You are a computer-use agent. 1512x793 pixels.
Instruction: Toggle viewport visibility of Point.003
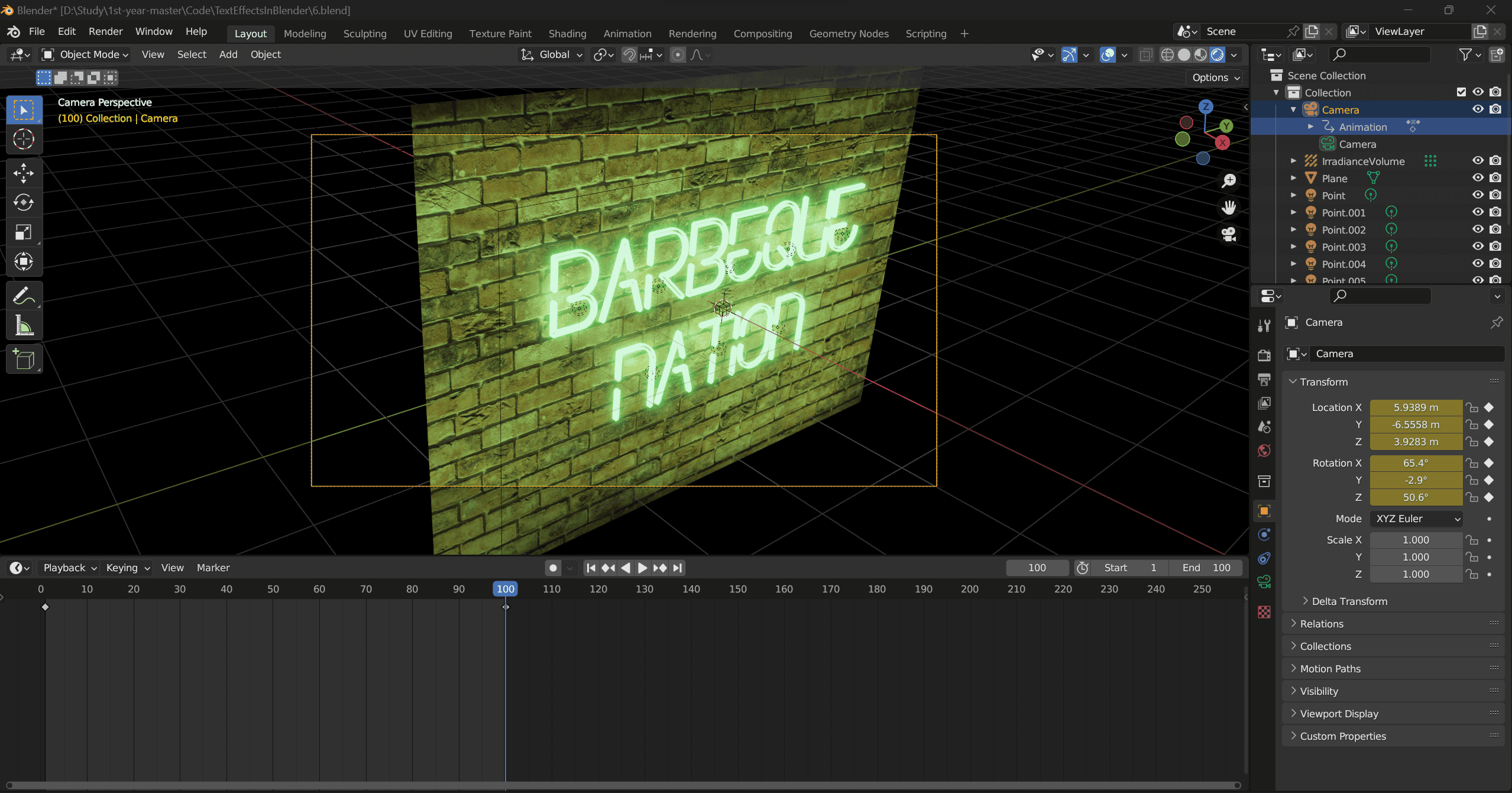pyautogui.click(x=1478, y=247)
